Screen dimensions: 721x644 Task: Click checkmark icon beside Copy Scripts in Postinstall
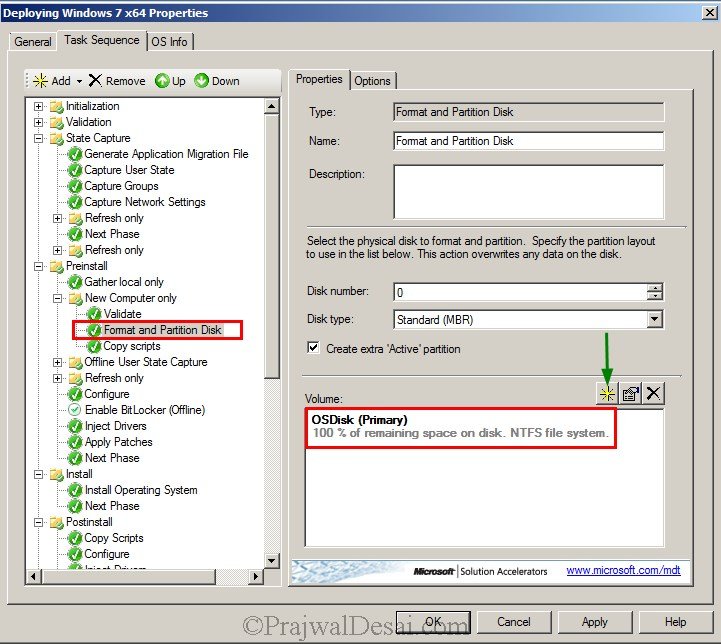pos(74,538)
